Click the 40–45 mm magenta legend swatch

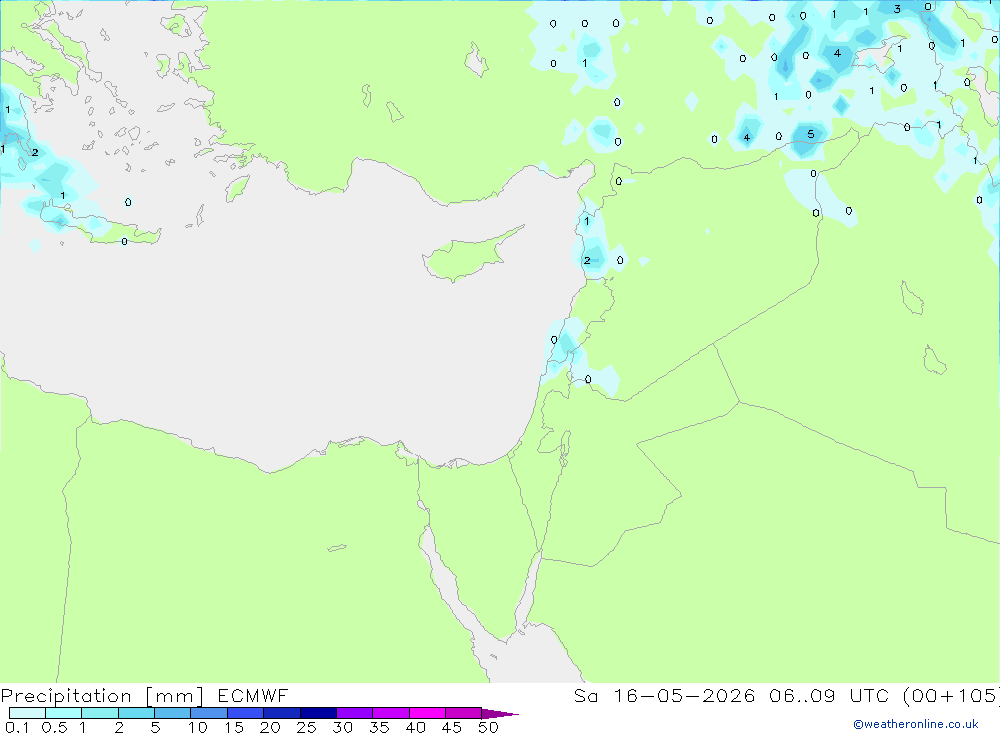pos(427,713)
